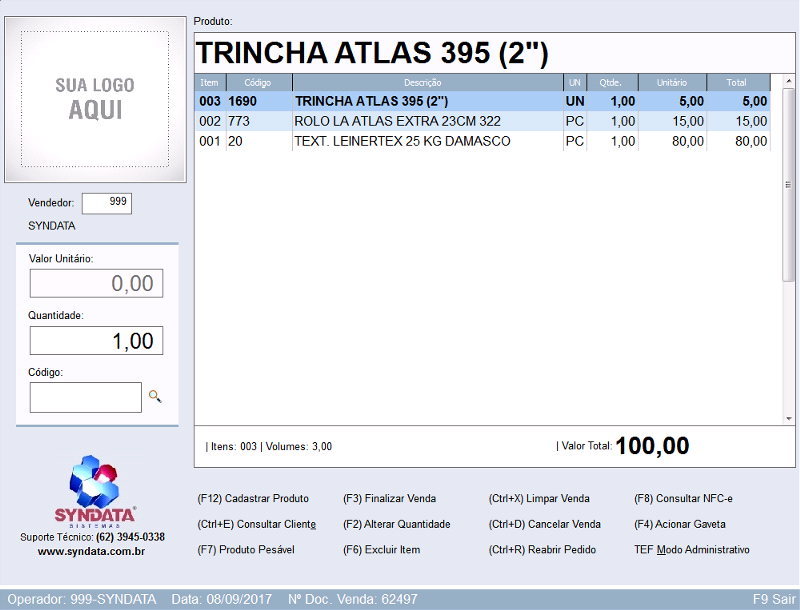Viewport: 800px width, 610px height.
Task: Click TEF Modo Administrativo
Action: (x=692, y=550)
